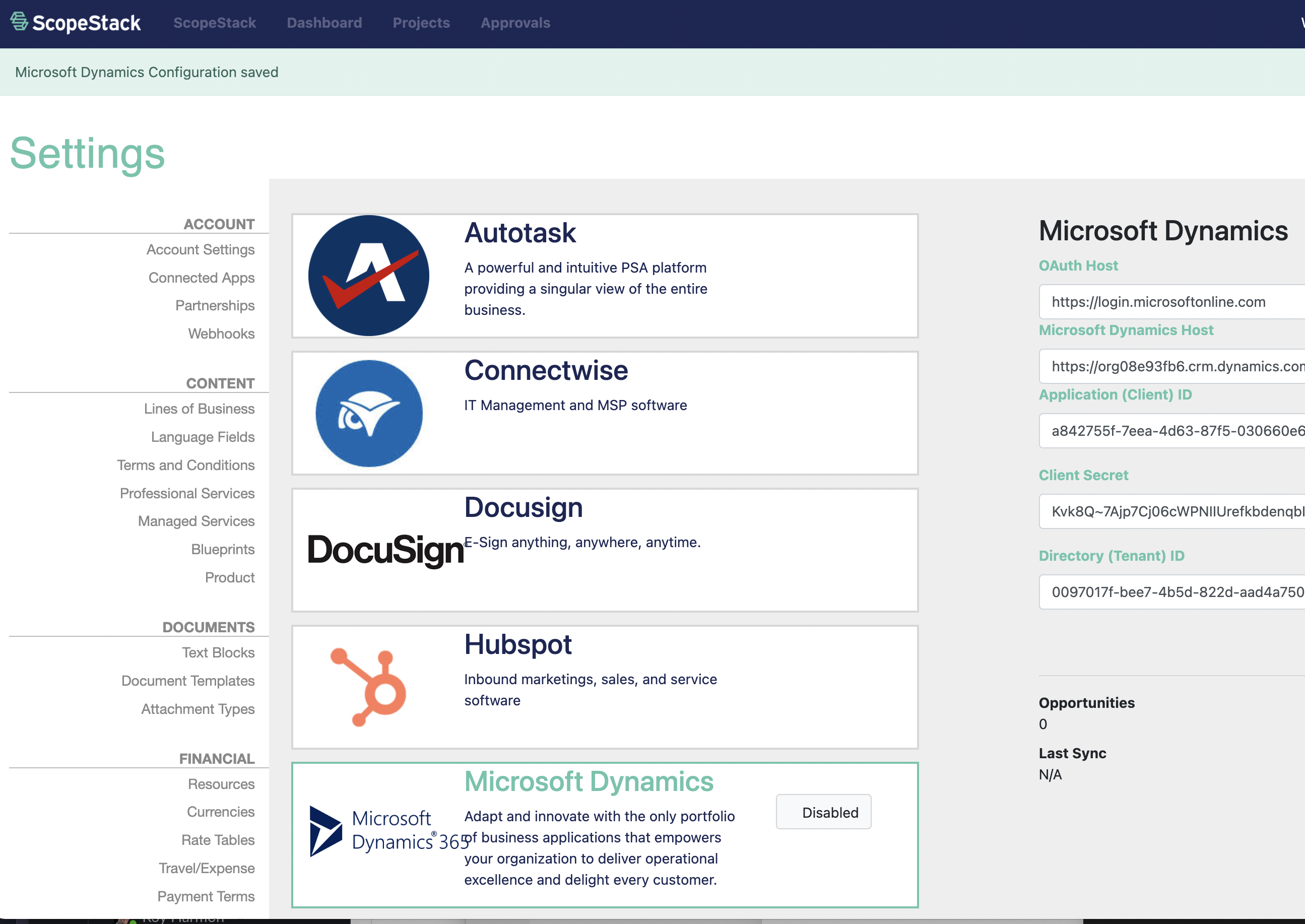
Task: Go to Account Settings
Action: pos(200,249)
